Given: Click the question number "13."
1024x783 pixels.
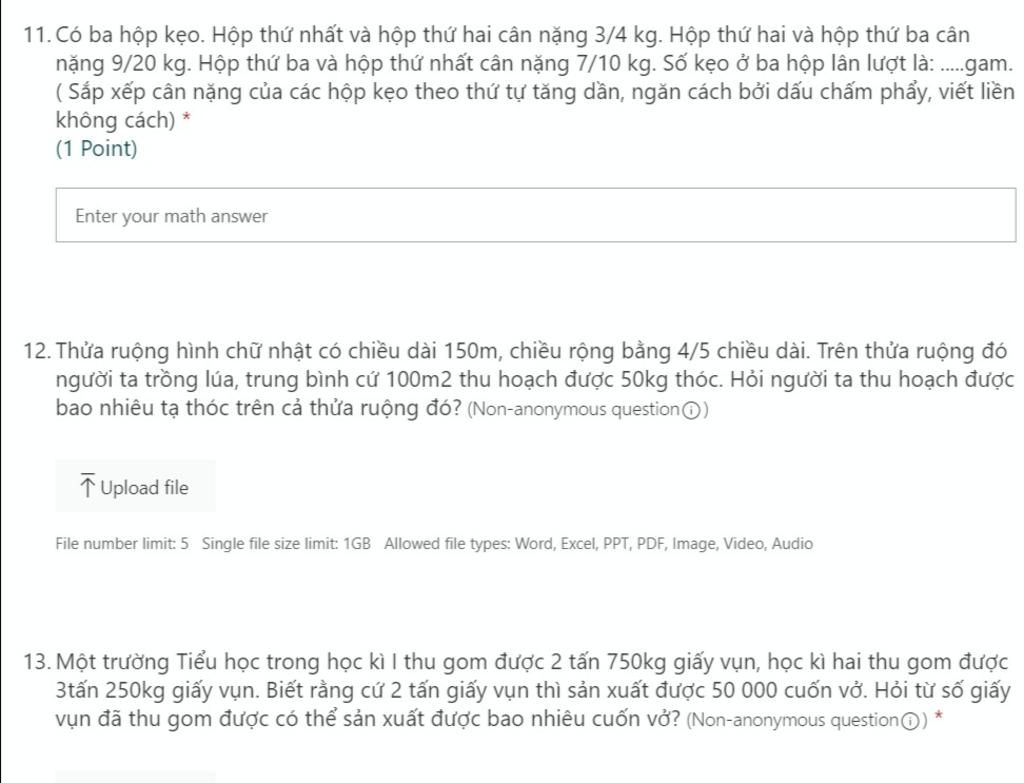Looking at the screenshot, I should (36, 663).
